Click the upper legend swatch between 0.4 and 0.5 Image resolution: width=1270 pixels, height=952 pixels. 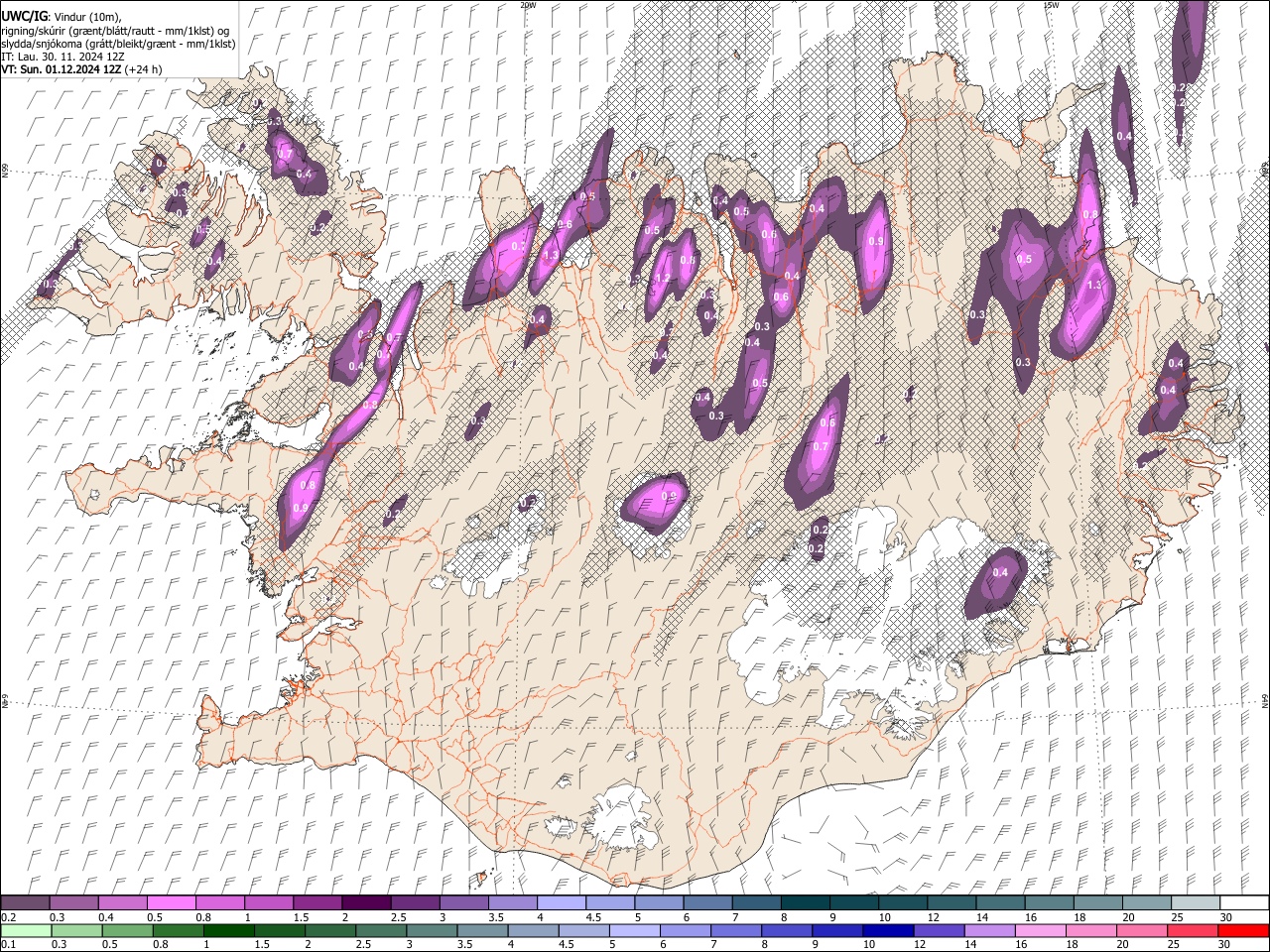click(123, 902)
